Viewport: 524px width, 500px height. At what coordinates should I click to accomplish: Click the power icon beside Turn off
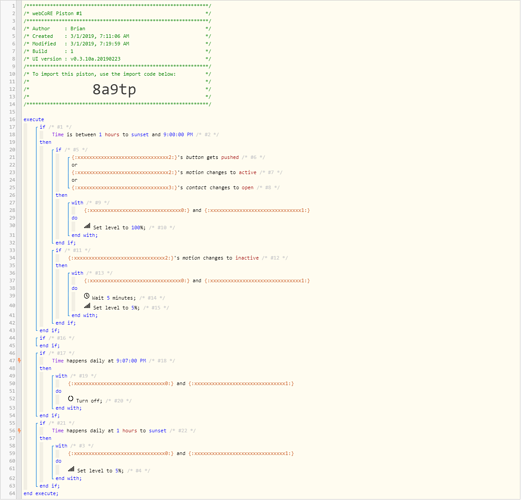tap(71, 399)
